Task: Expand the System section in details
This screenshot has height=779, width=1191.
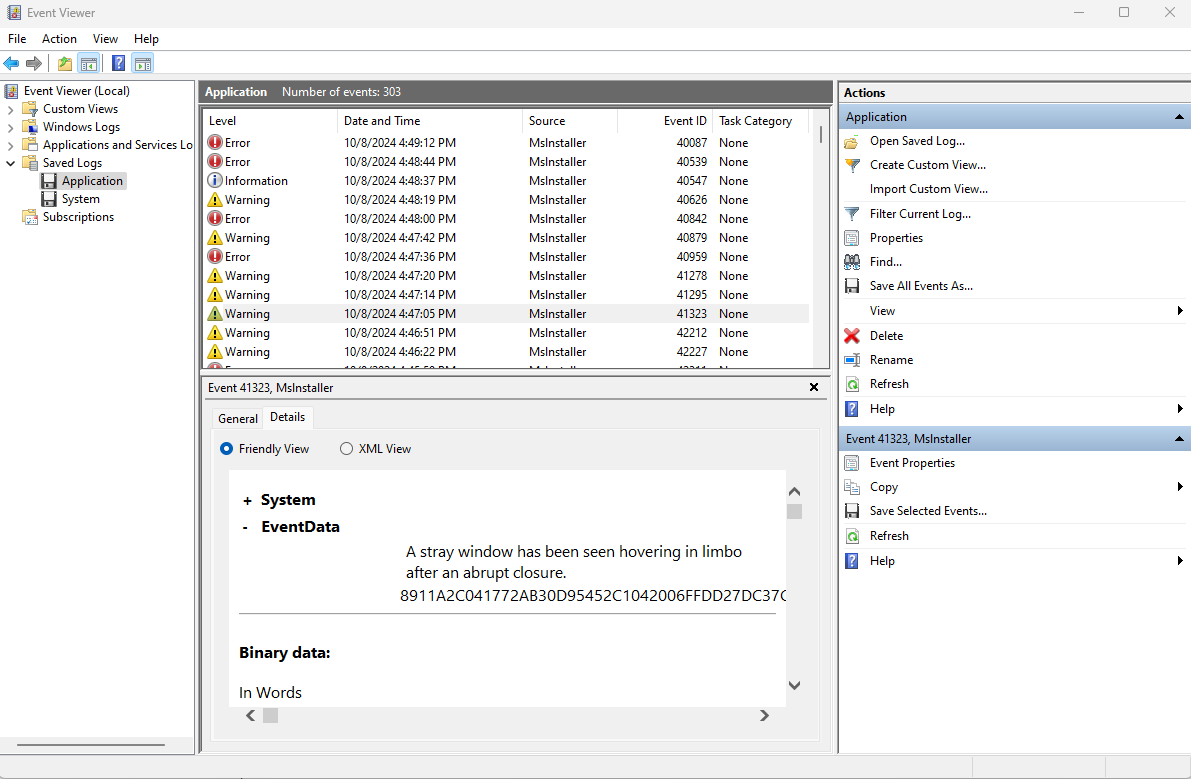Action: pyautogui.click(x=247, y=500)
